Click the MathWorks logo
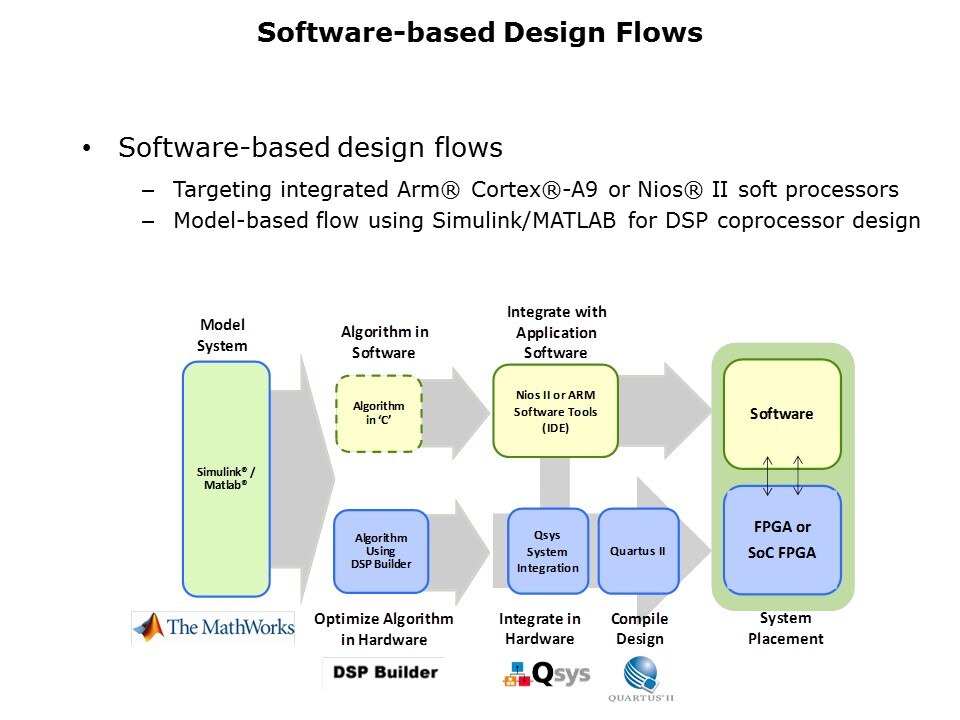960x720 pixels. pyautogui.click(x=214, y=627)
